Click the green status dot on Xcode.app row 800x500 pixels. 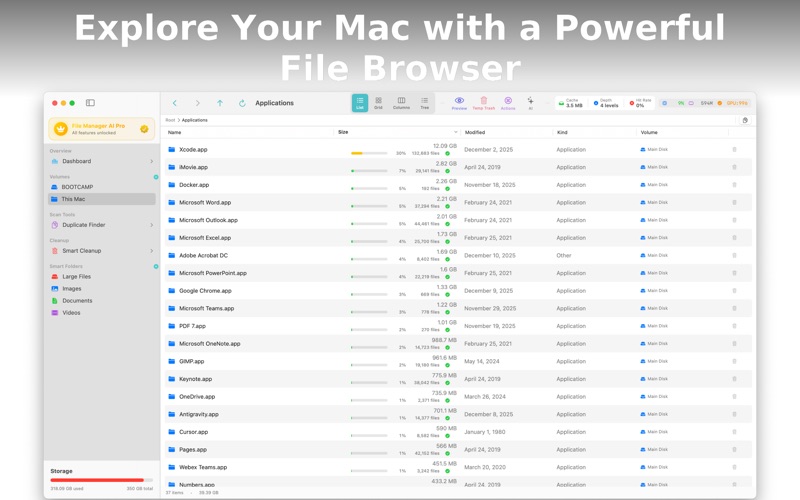click(447, 154)
